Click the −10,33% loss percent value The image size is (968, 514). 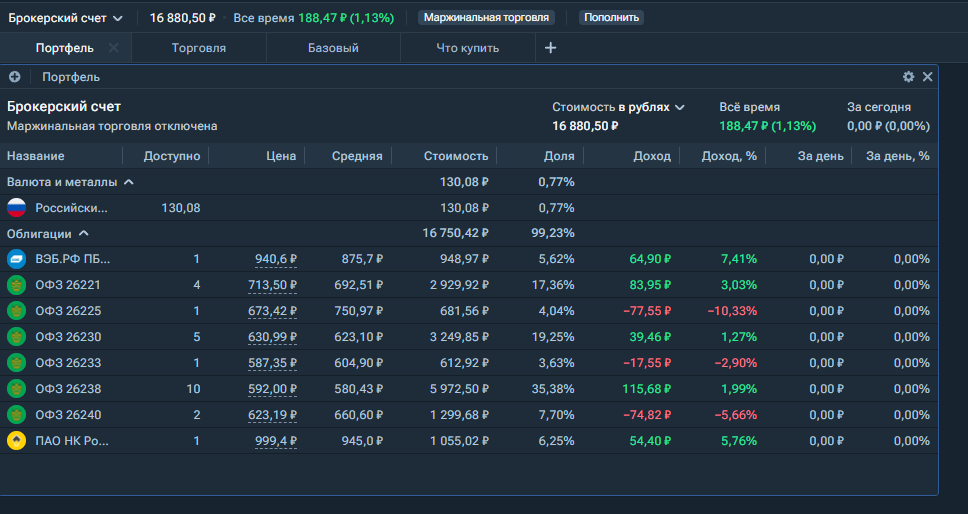pyautogui.click(x=732, y=311)
